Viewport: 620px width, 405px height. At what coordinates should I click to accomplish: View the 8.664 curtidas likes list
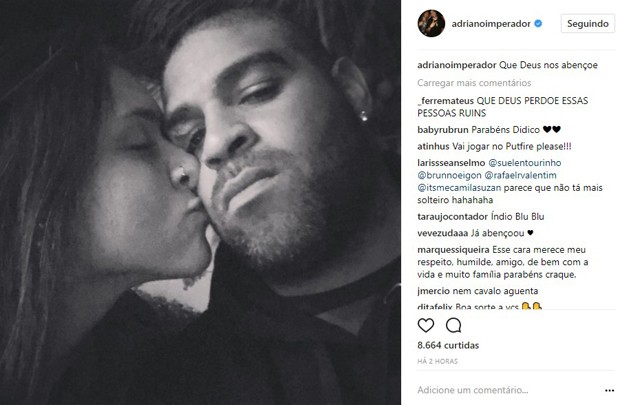448,345
